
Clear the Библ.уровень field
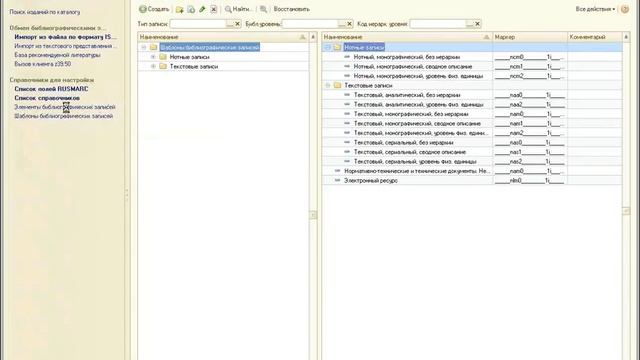point(349,24)
